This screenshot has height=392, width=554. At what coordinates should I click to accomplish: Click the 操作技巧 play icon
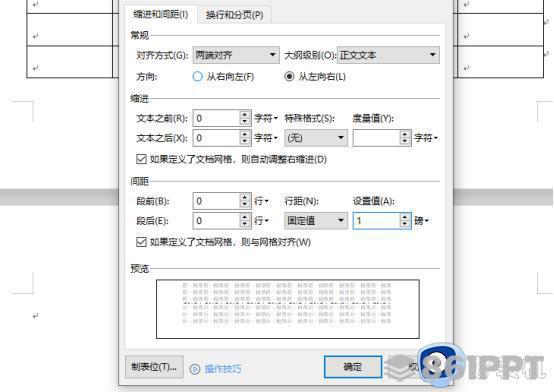(195, 369)
